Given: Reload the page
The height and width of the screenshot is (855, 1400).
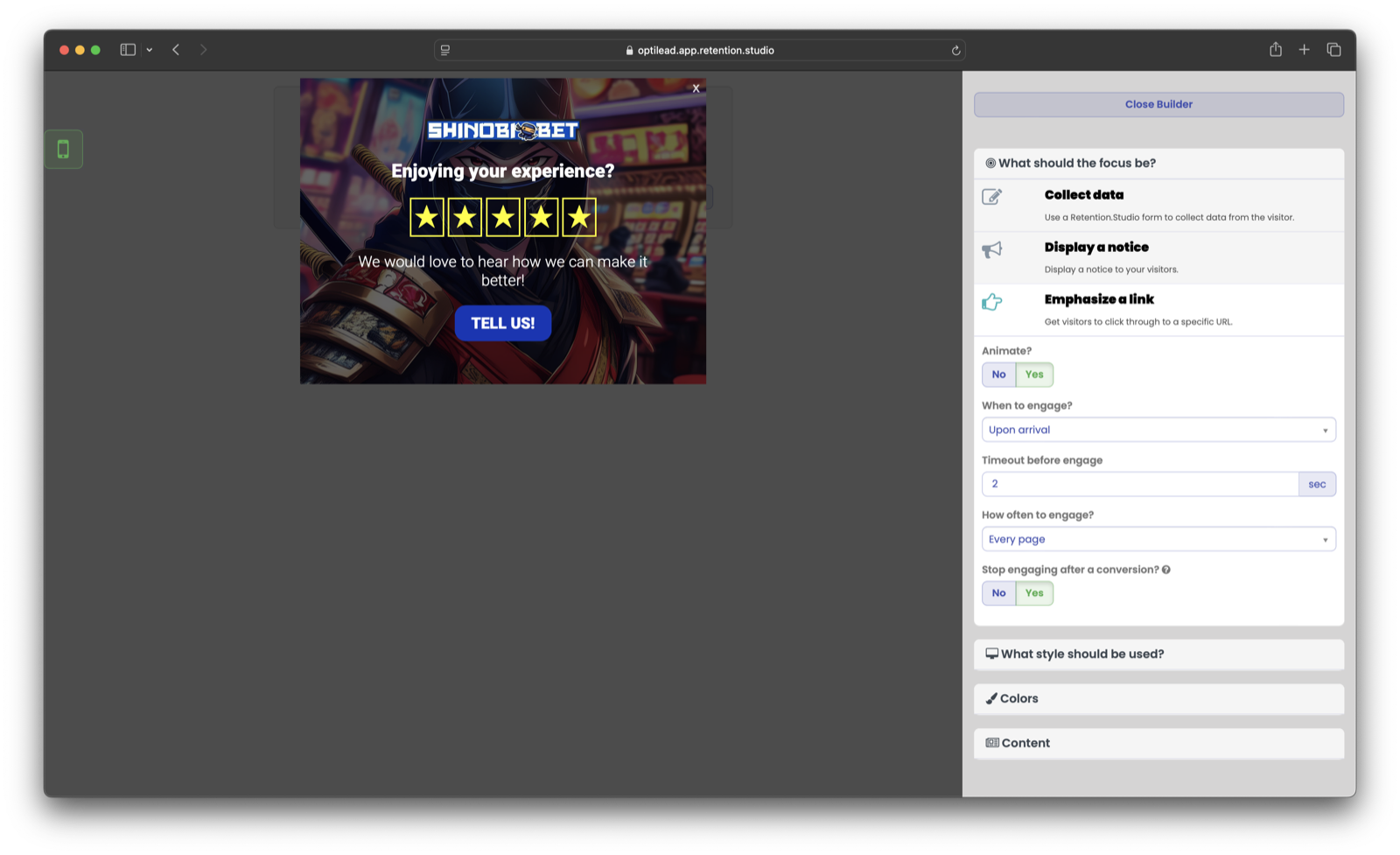Looking at the screenshot, I should 955,51.
